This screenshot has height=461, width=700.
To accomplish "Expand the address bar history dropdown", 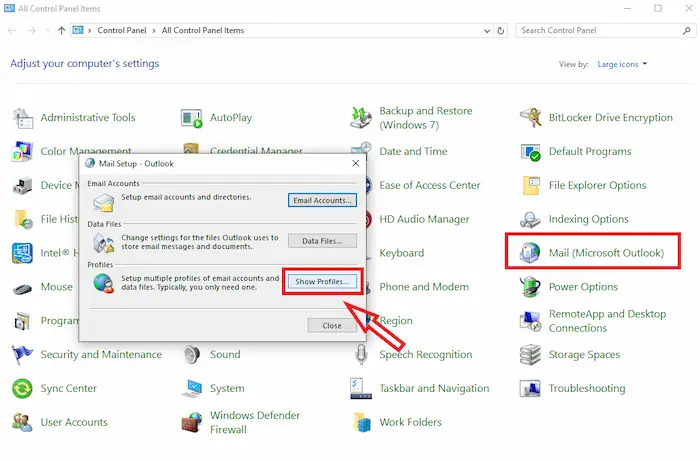I will click(x=487, y=31).
